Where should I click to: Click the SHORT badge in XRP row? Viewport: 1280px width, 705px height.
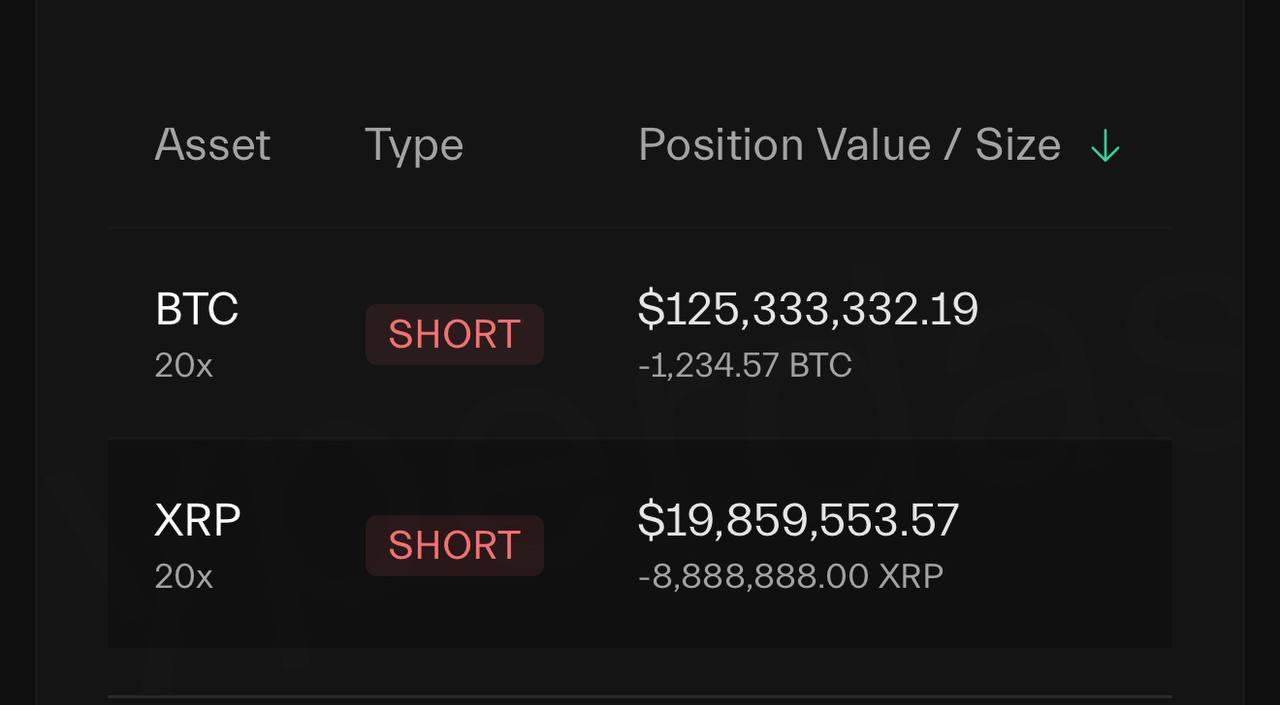click(x=454, y=545)
